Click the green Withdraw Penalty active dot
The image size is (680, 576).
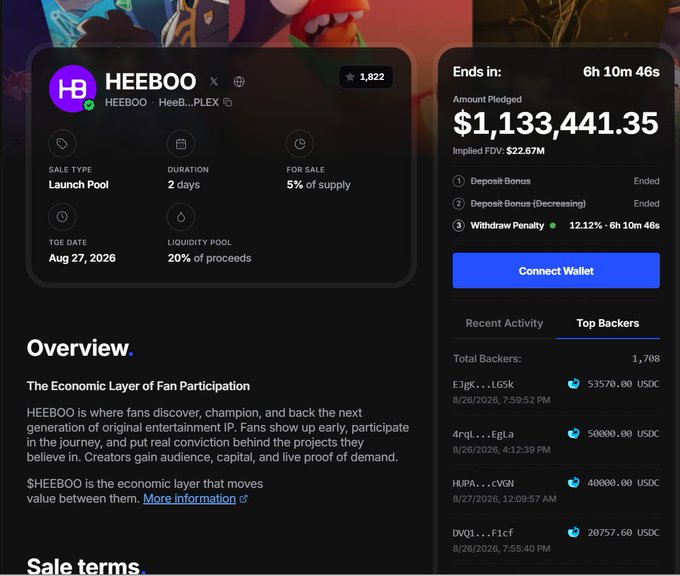552,226
